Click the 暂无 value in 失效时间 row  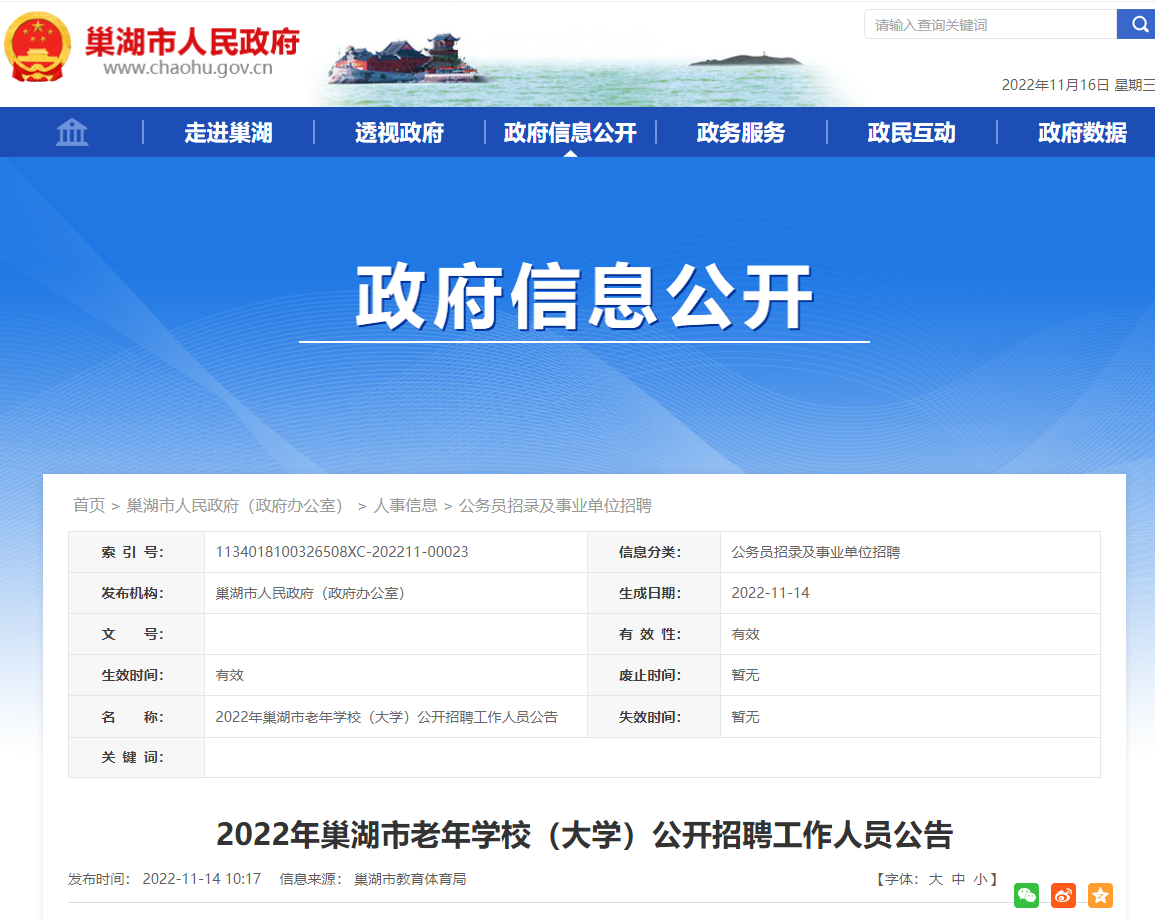coord(745,717)
